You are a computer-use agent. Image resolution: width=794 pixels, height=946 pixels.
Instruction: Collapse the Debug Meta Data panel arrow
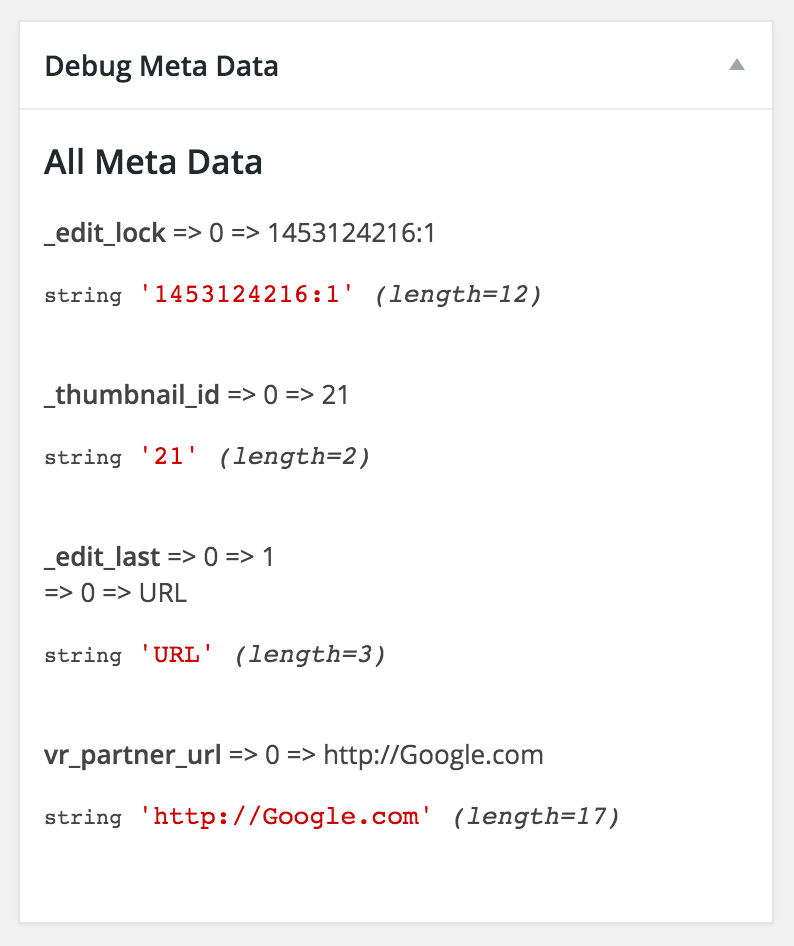[737, 65]
